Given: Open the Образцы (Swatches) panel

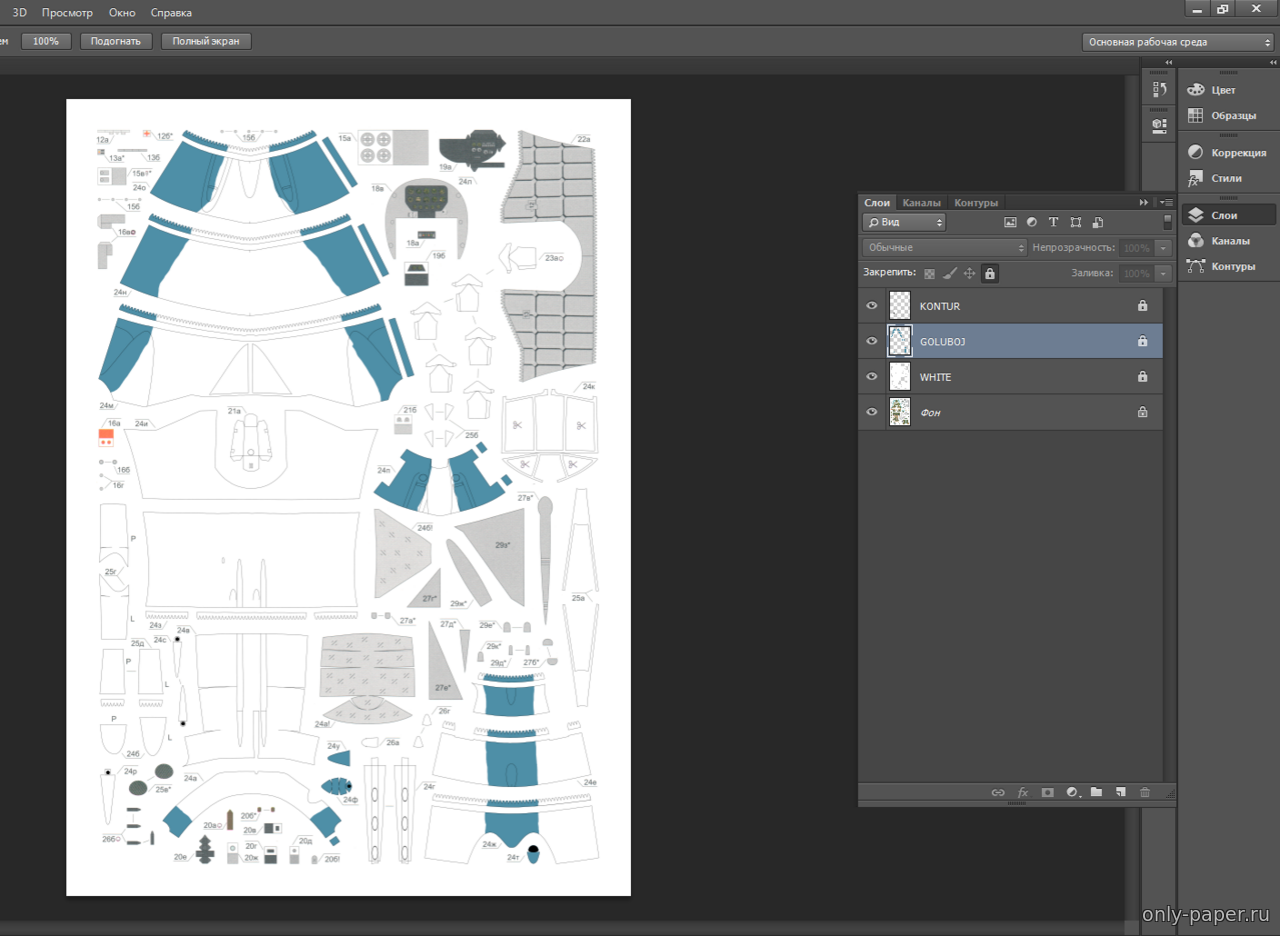Looking at the screenshot, I should click(x=1226, y=116).
